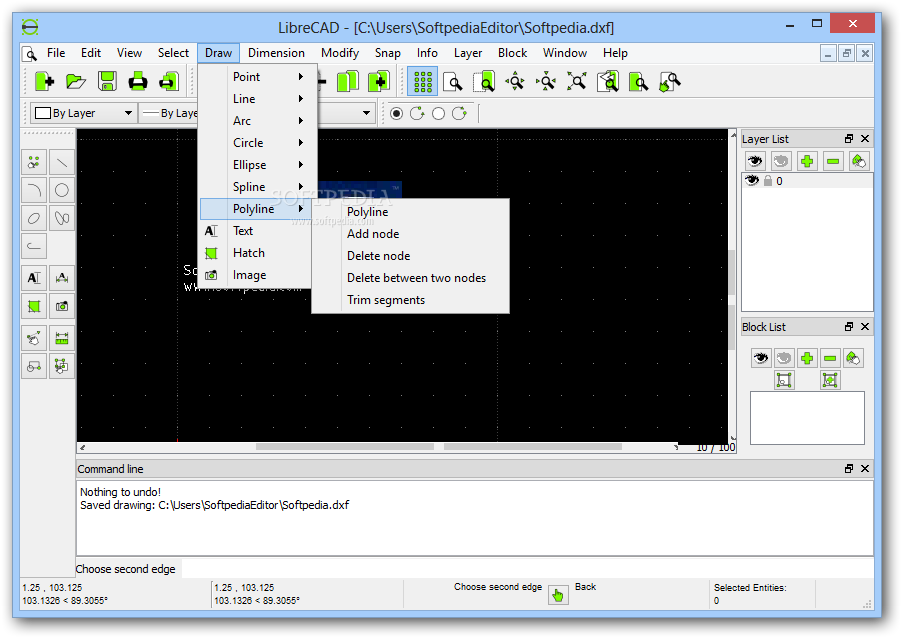Click the Zoom panning icon
This screenshot has width=902, height=638.
(x=670, y=81)
